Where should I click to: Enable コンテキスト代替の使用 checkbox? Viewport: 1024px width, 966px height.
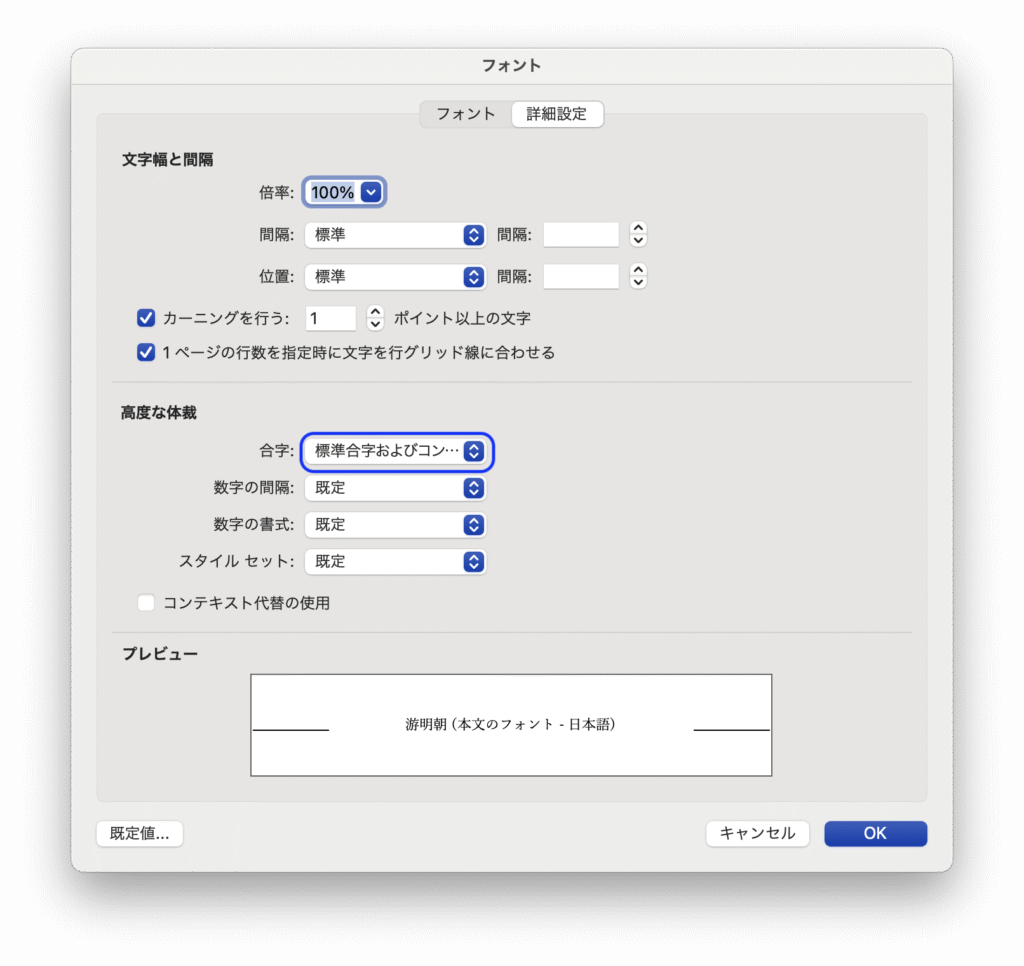[x=146, y=603]
